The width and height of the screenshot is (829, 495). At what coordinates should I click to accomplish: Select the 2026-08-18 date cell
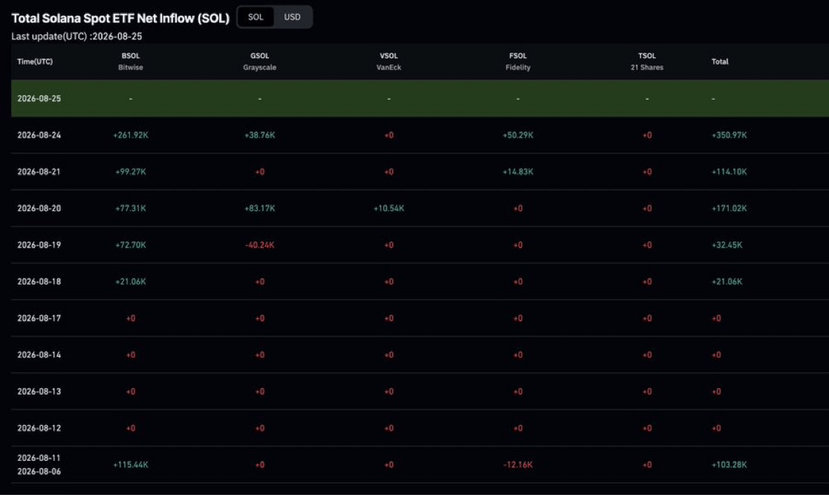(x=39, y=281)
